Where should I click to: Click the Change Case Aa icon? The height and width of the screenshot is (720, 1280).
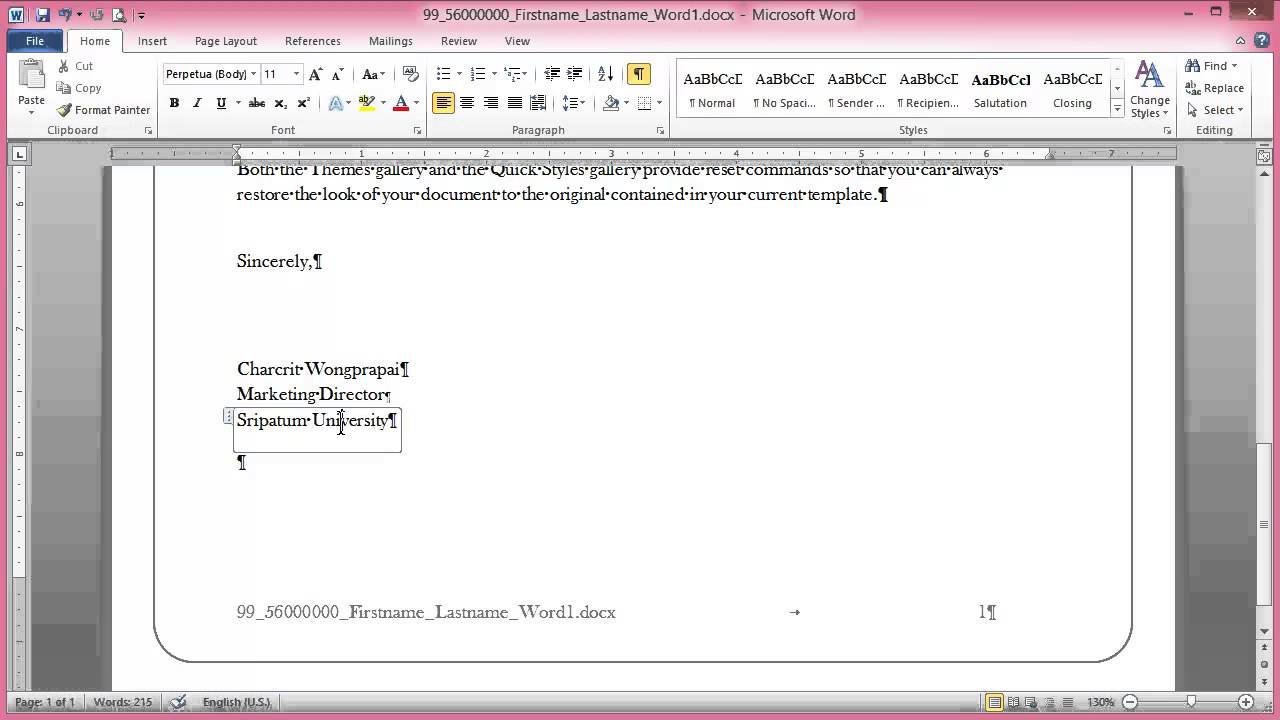pos(372,74)
